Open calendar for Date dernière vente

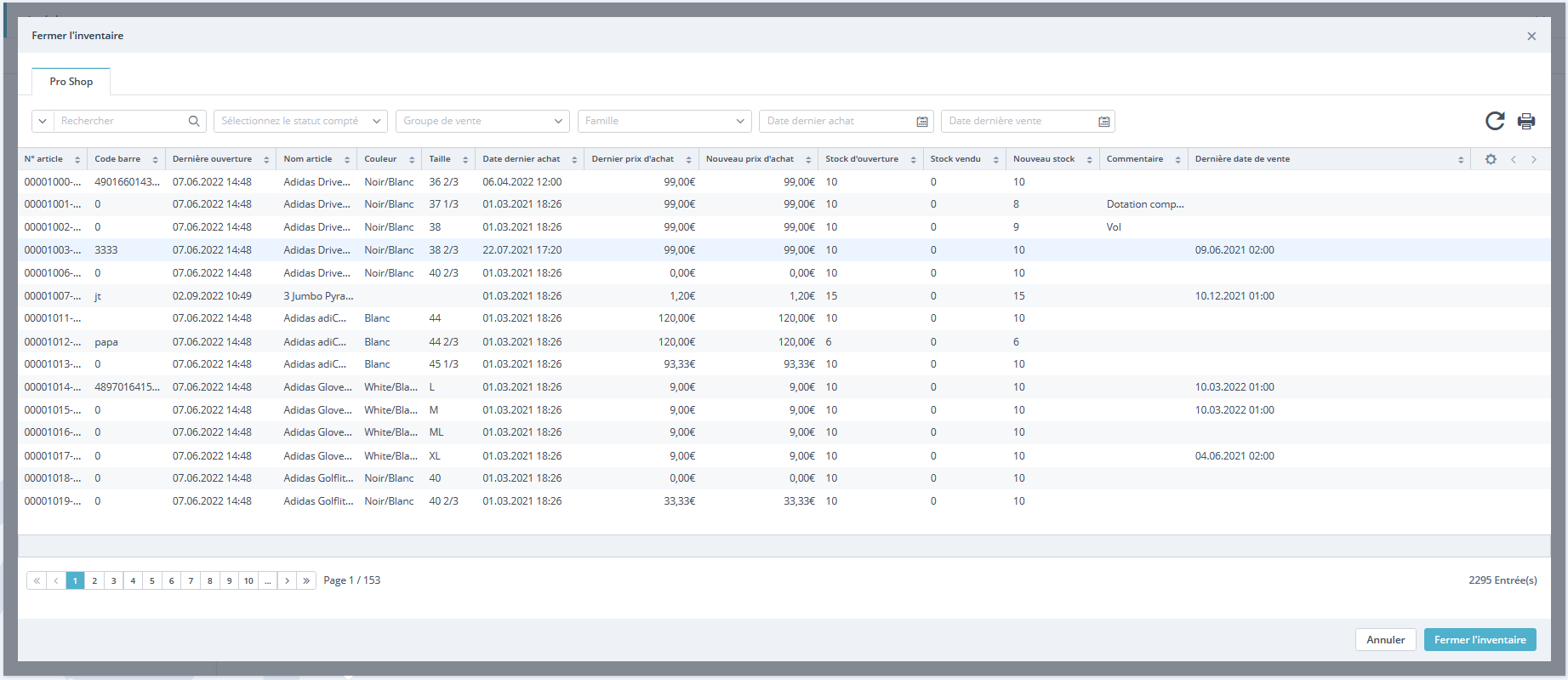click(x=1104, y=122)
